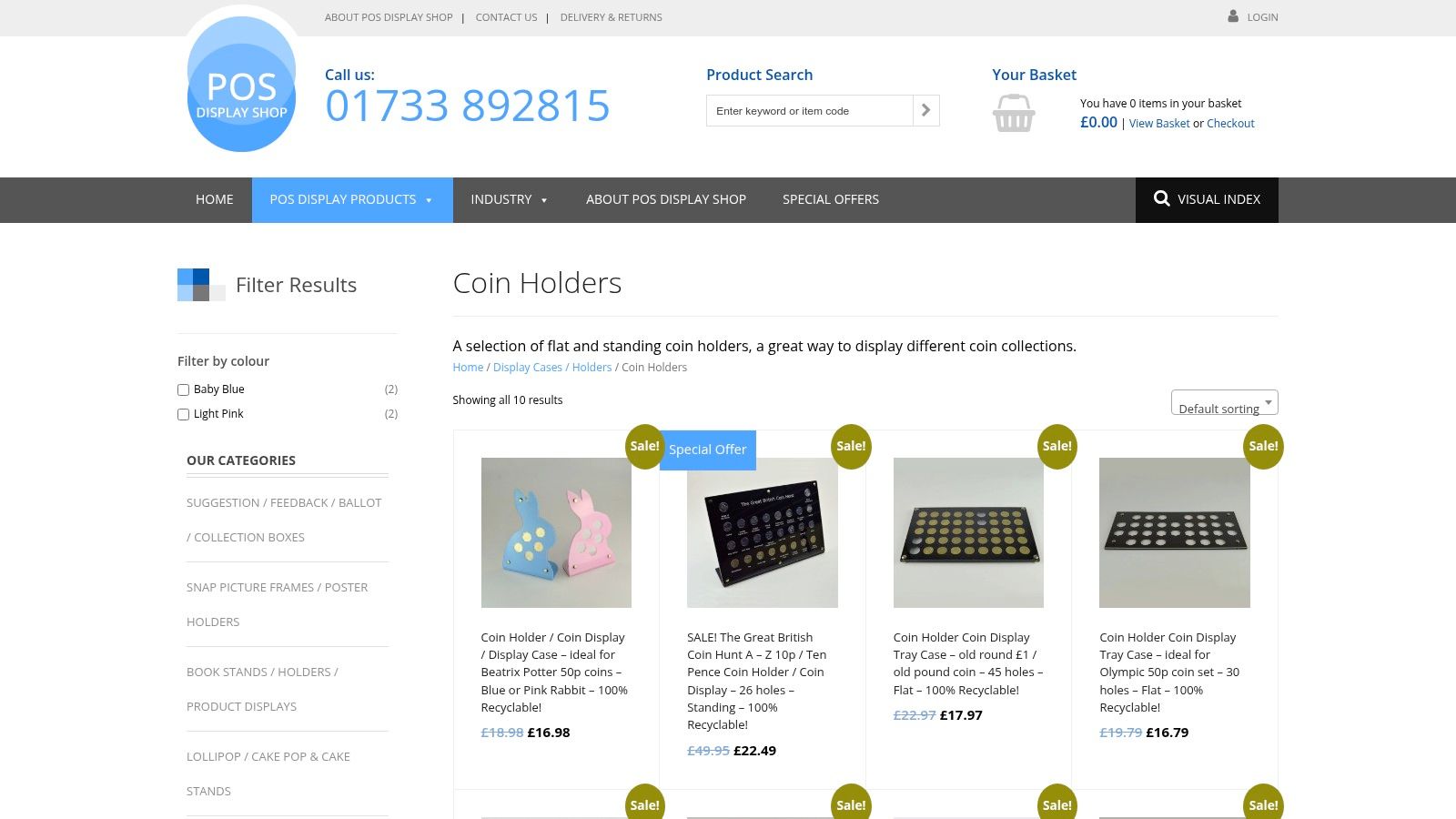This screenshot has height=819, width=1456.
Task: Click the Special Offer badge
Action: tap(707, 450)
